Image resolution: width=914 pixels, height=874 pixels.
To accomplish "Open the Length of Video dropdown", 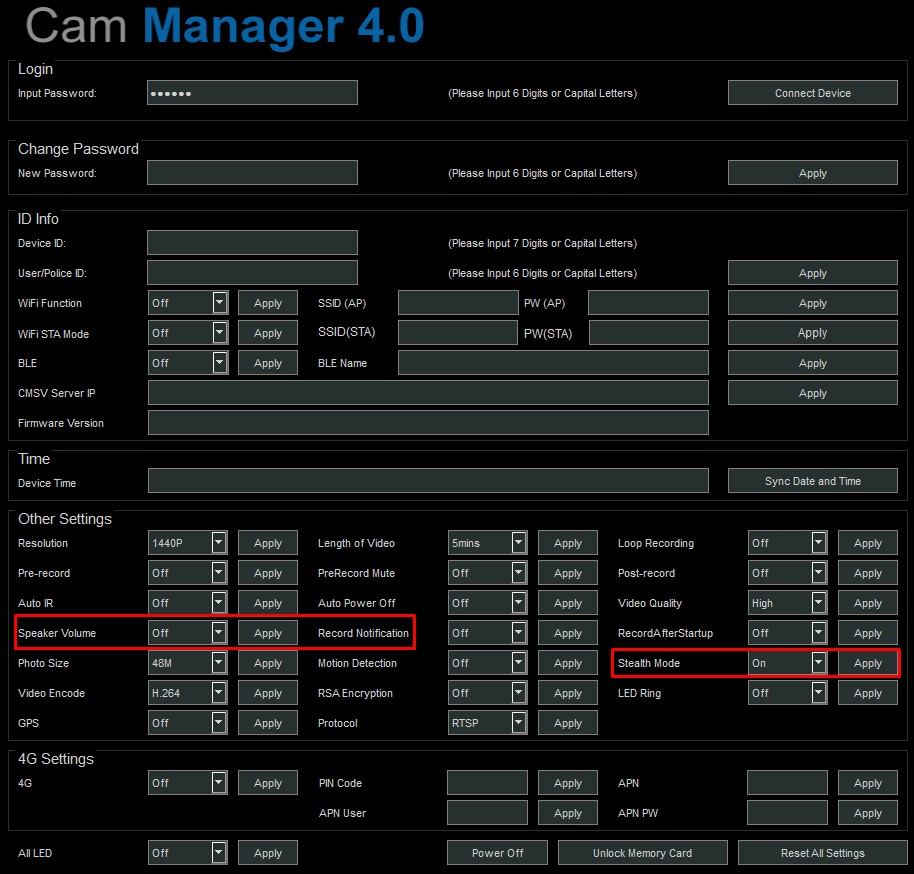I will 487,543.
